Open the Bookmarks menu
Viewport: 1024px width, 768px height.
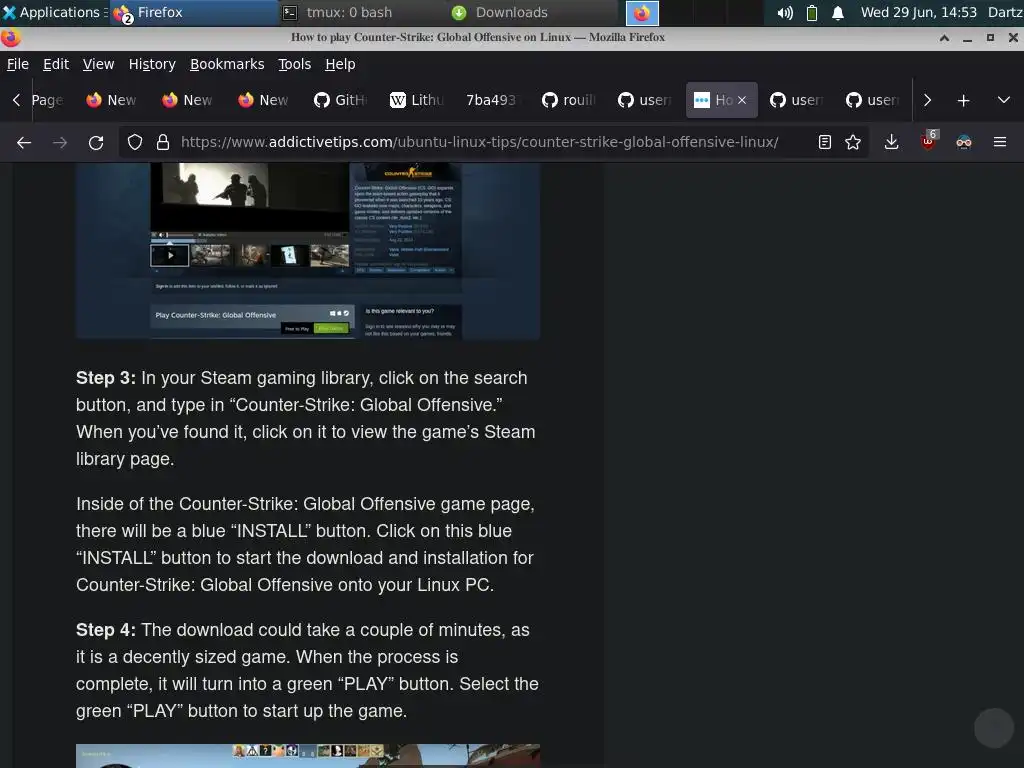coord(227,64)
